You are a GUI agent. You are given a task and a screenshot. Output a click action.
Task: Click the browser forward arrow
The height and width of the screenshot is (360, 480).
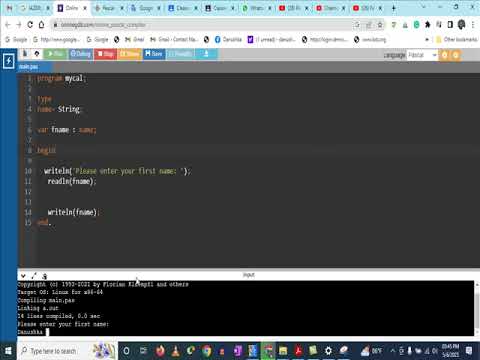pyautogui.click(x=19, y=25)
